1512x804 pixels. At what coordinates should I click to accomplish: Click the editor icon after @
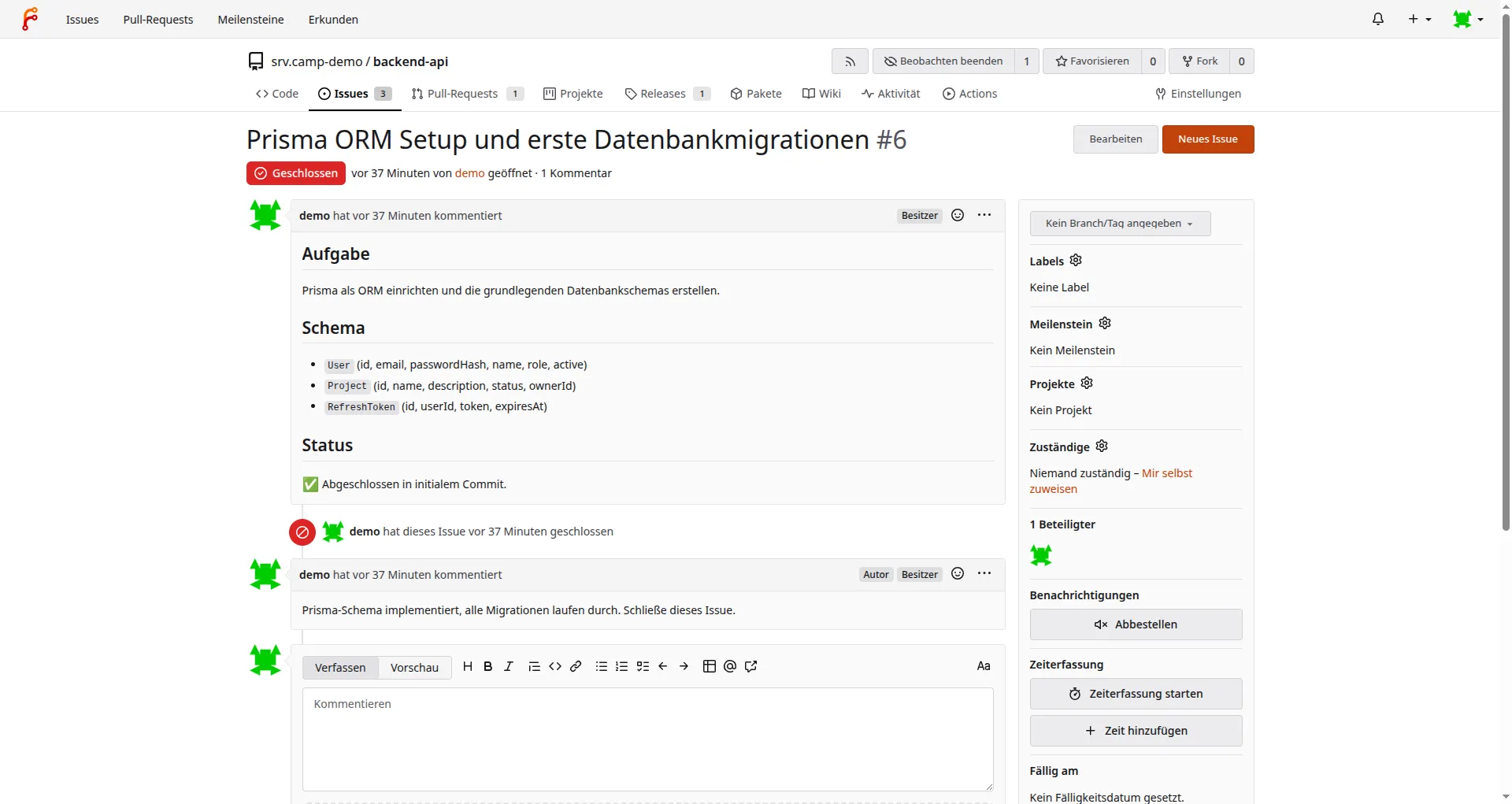click(x=751, y=667)
